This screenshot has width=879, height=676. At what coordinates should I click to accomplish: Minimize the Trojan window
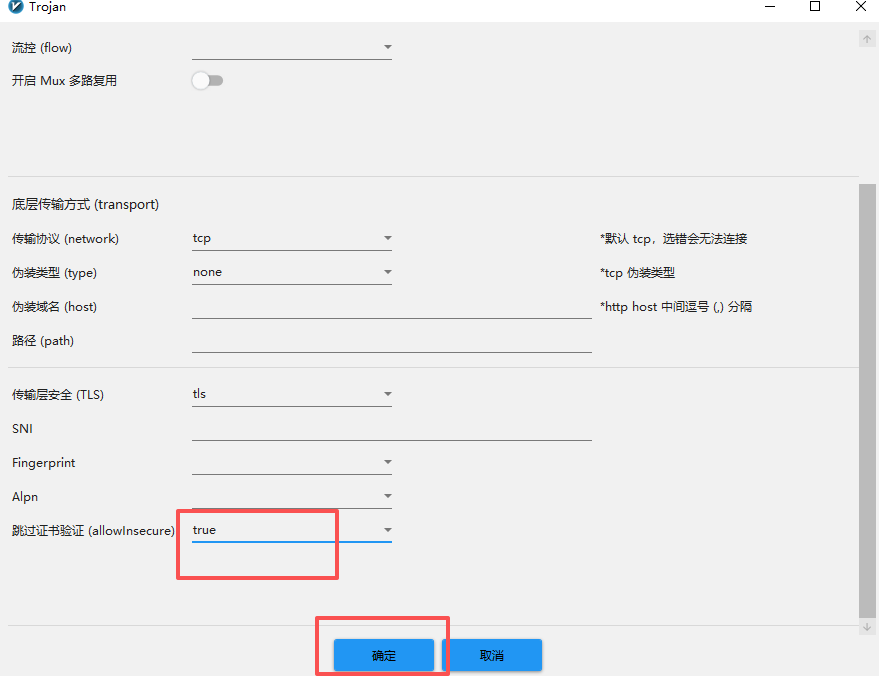point(768,7)
